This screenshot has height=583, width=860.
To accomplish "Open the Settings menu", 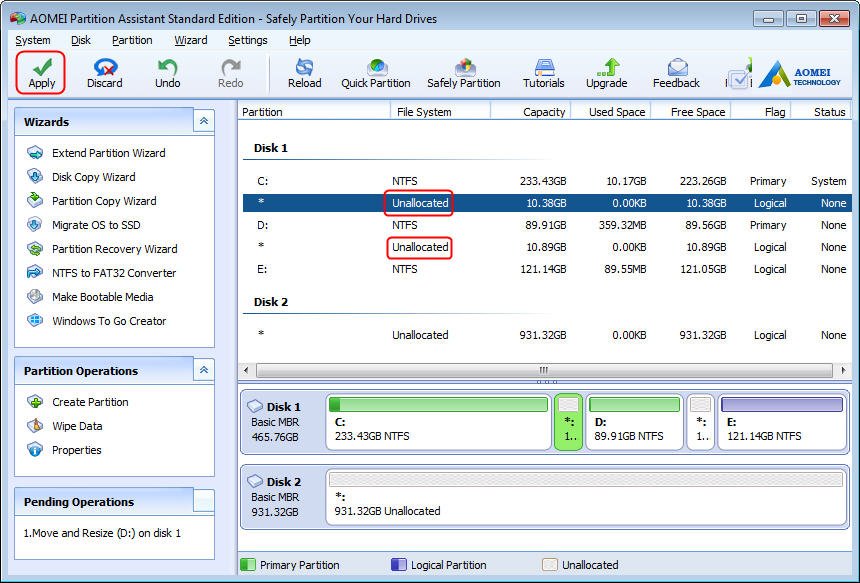I will pyautogui.click(x=247, y=40).
